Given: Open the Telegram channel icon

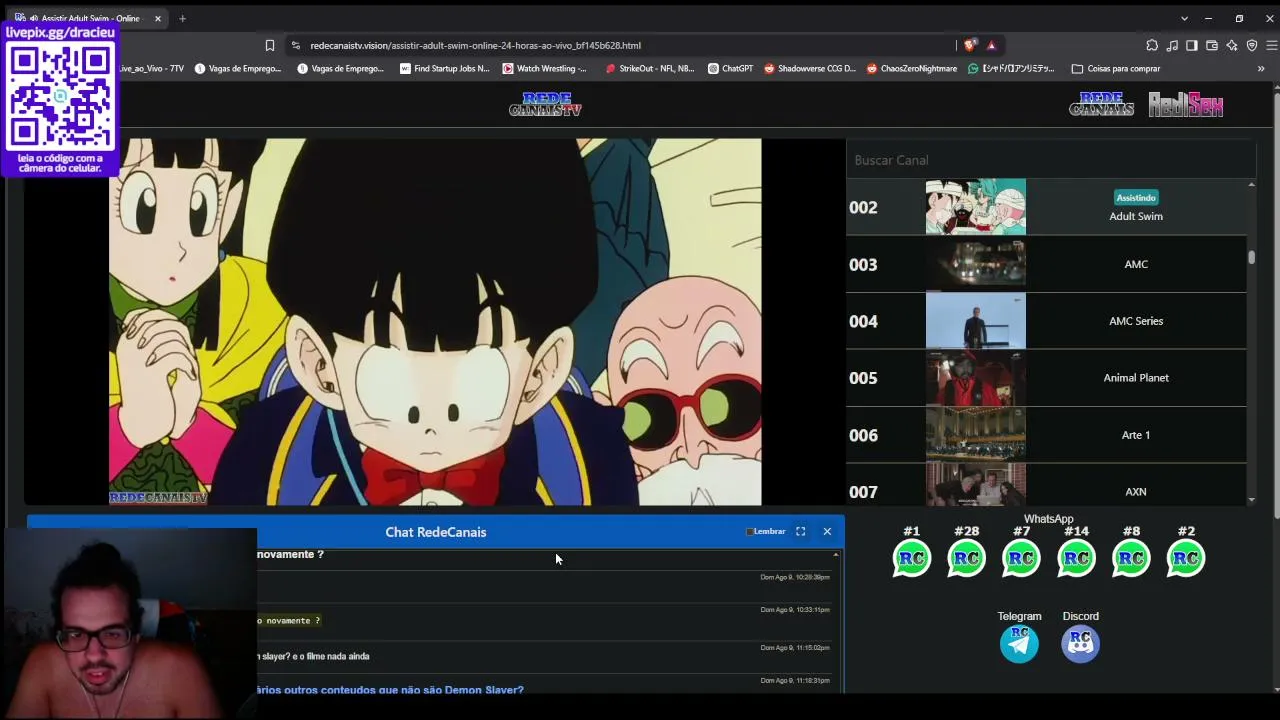Looking at the screenshot, I should click(1019, 643).
